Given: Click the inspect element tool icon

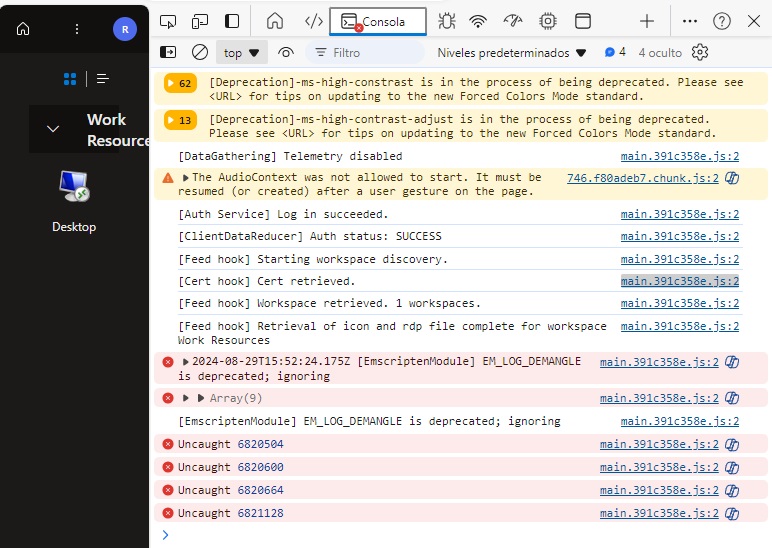Looking at the screenshot, I should point(168,22).
